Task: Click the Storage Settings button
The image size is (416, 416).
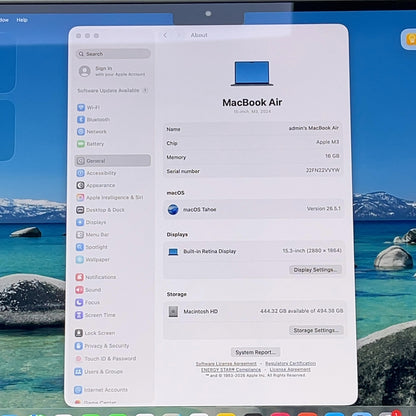Action: coord(316,330)
